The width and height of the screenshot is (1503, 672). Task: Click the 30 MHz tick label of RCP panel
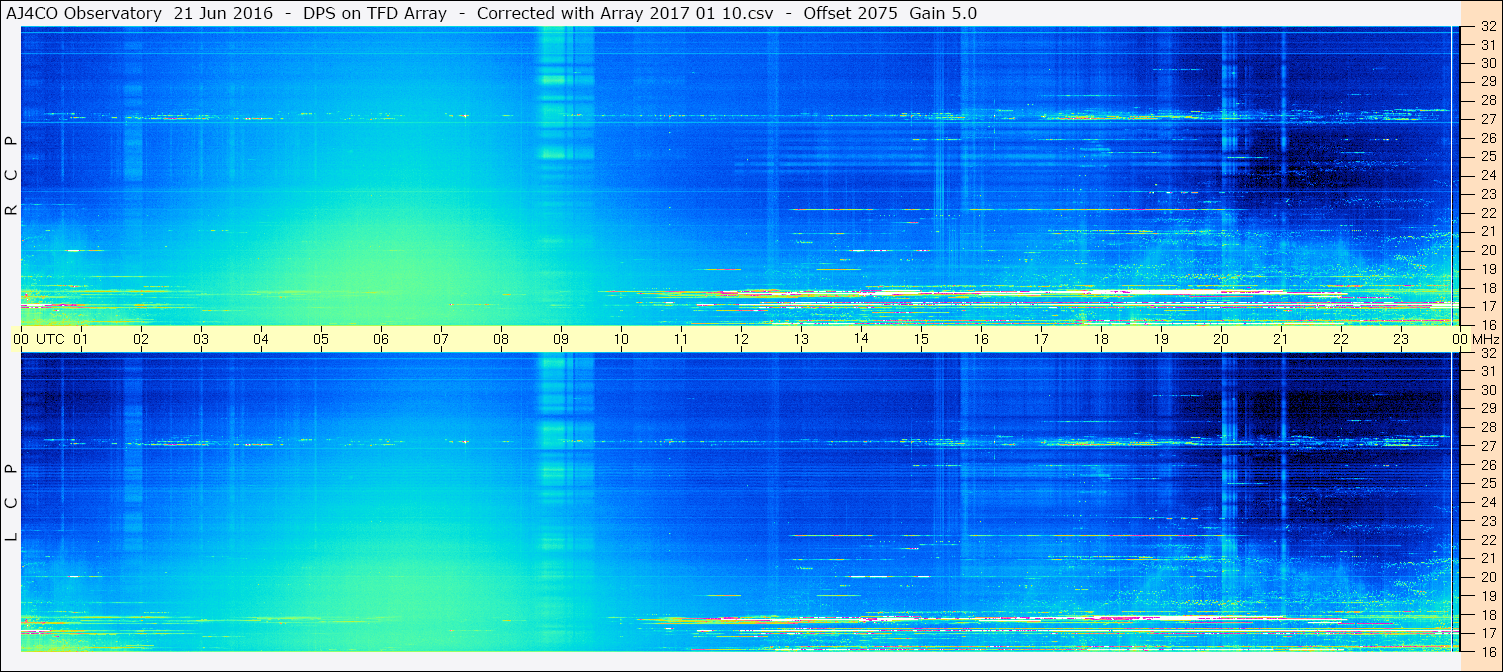click(1488, 63)
